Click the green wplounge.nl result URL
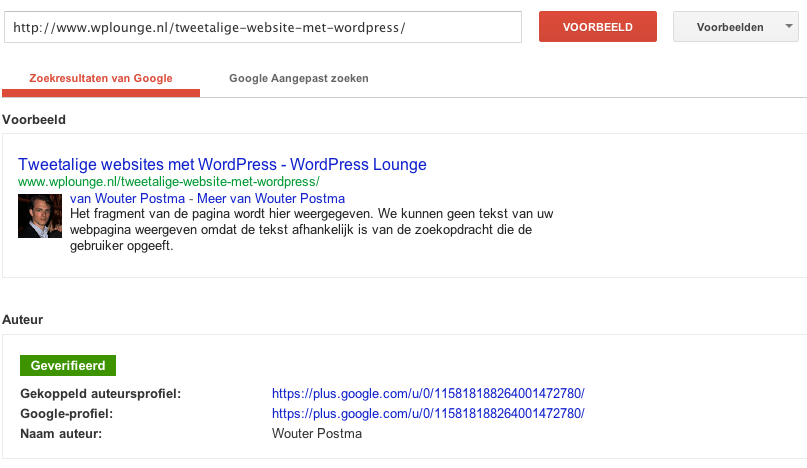The width and height of the screenshot is (807, 468). (x=169, y=182)
